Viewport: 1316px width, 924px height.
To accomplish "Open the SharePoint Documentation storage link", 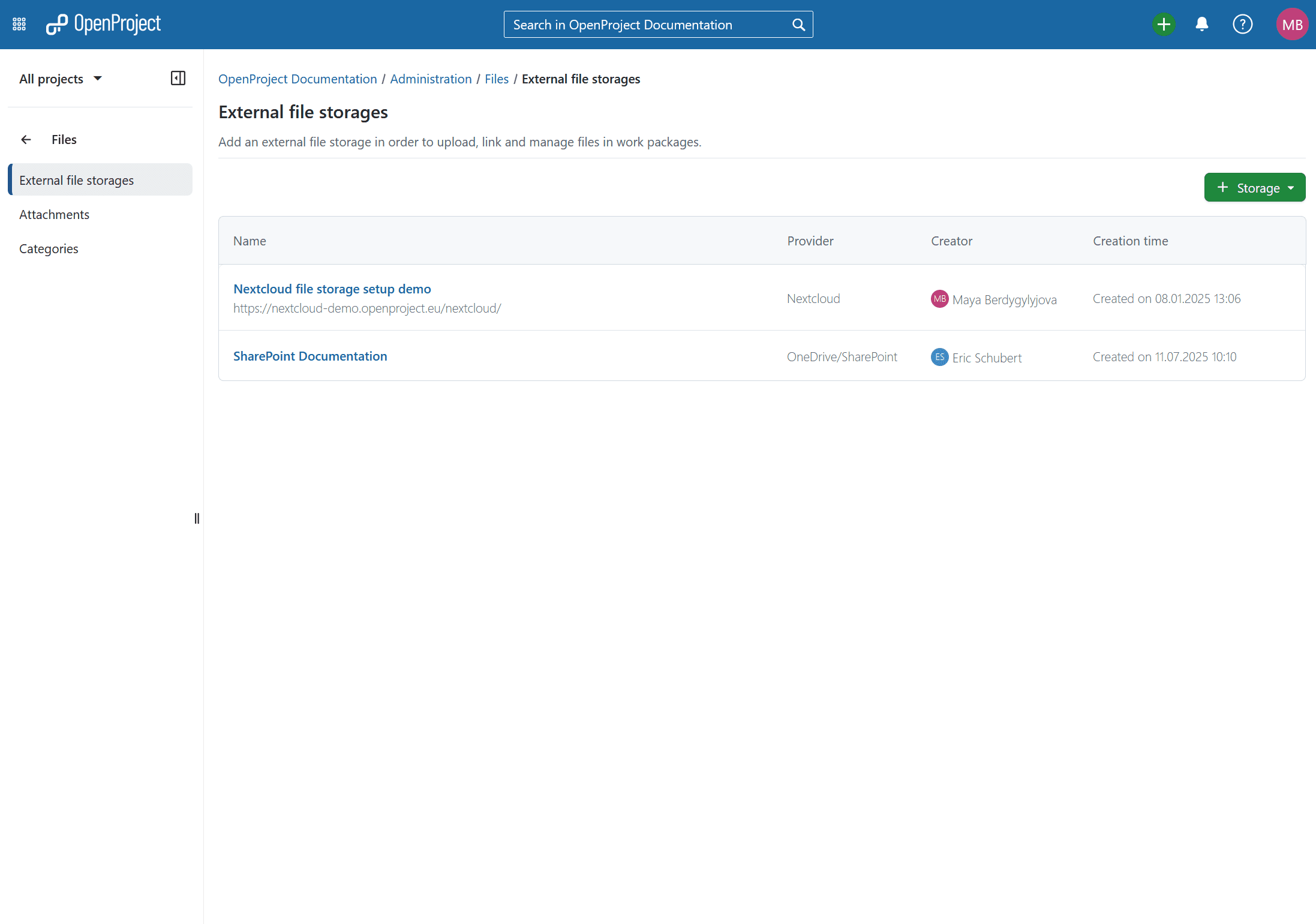I will point(310,356).
